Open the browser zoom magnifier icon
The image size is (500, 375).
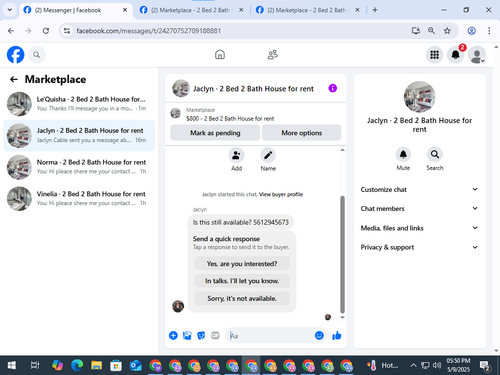(x=431, y=31)
